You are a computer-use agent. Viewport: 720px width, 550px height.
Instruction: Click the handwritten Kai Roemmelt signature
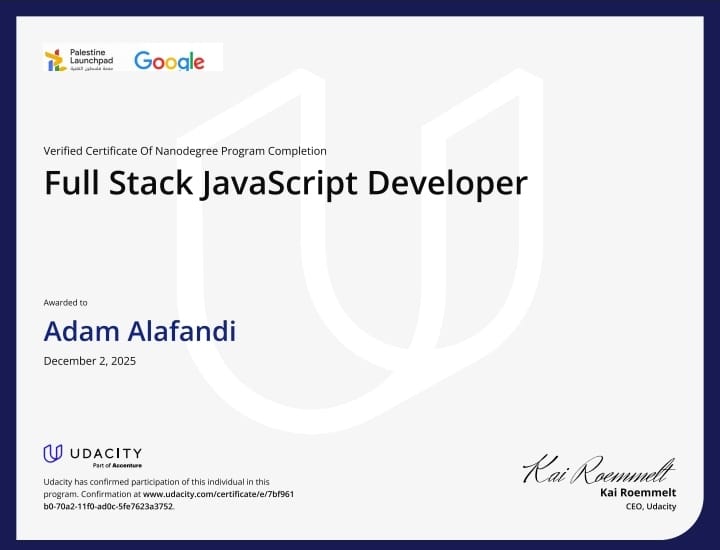coord(599,470)
